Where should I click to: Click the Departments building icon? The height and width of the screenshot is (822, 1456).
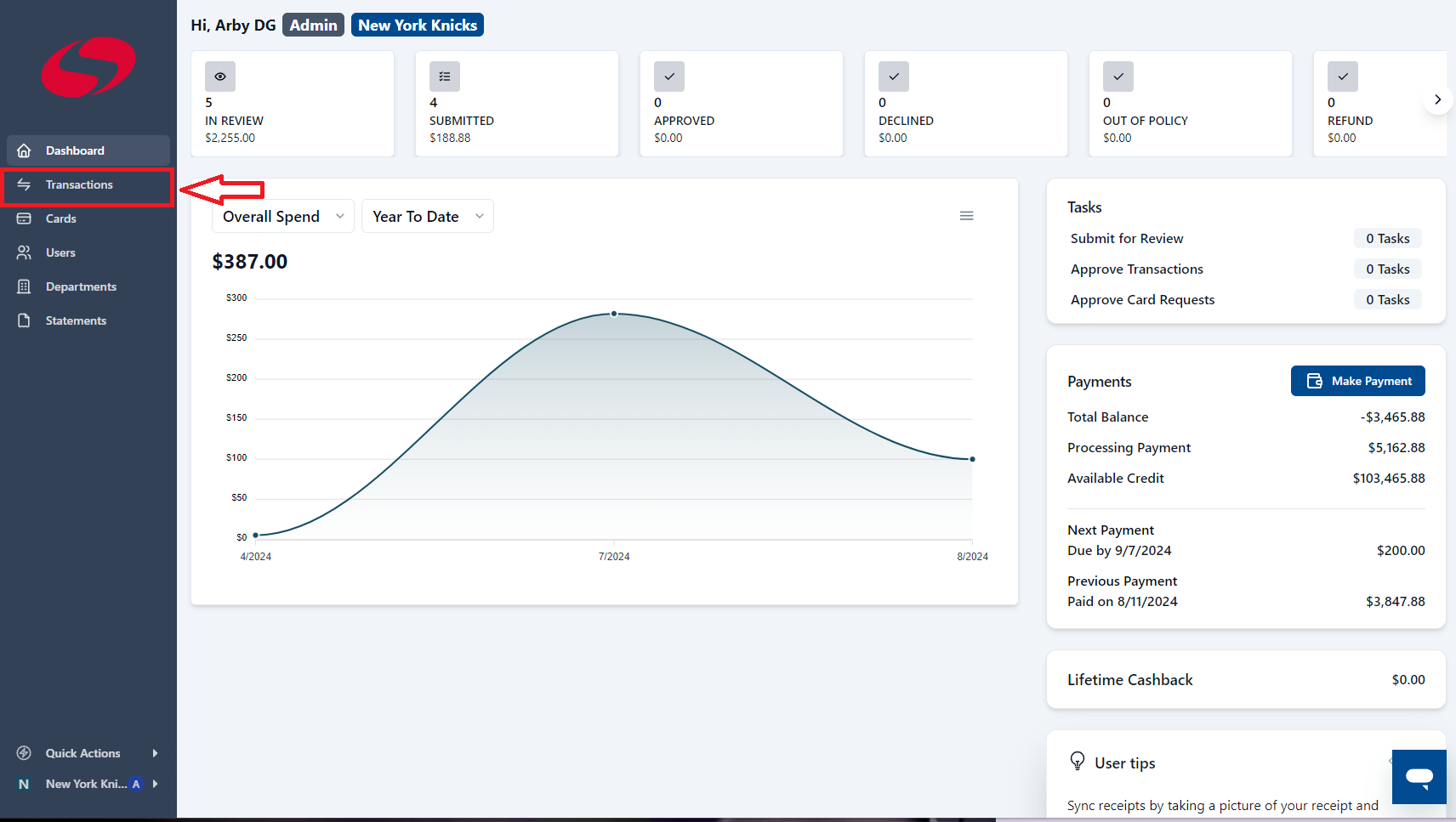[24, 286]
